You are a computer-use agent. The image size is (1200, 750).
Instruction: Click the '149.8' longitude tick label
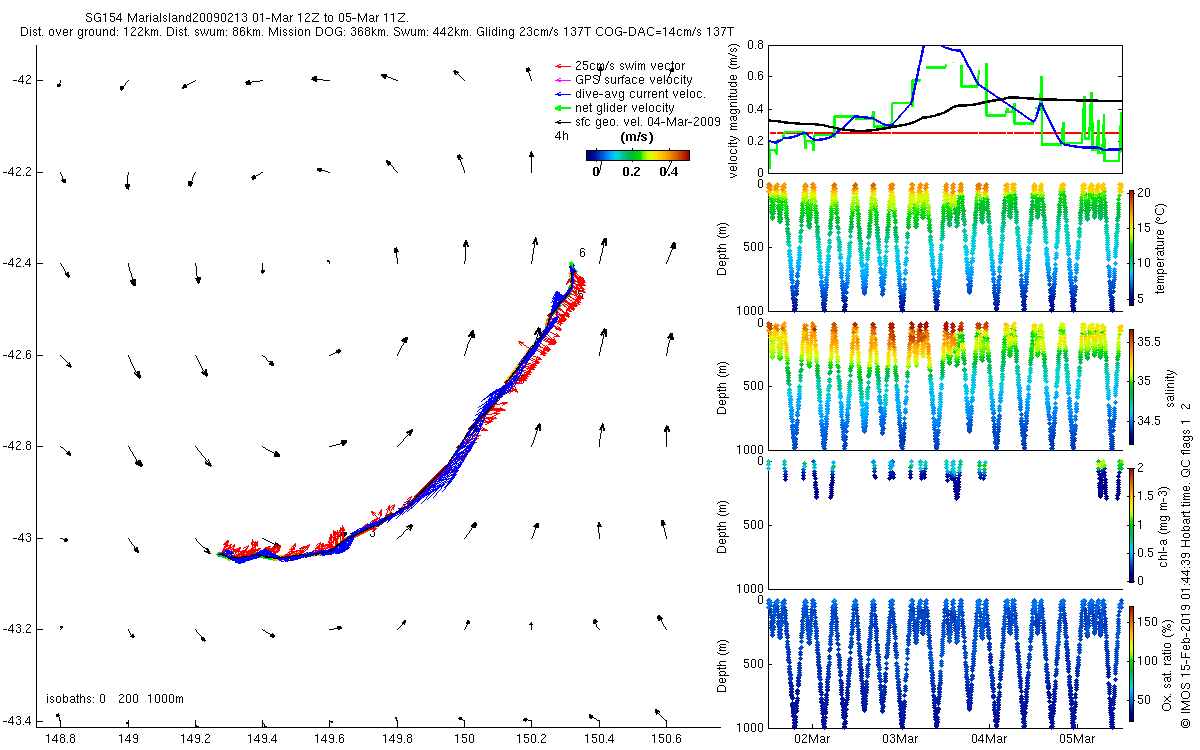[397, 739]
